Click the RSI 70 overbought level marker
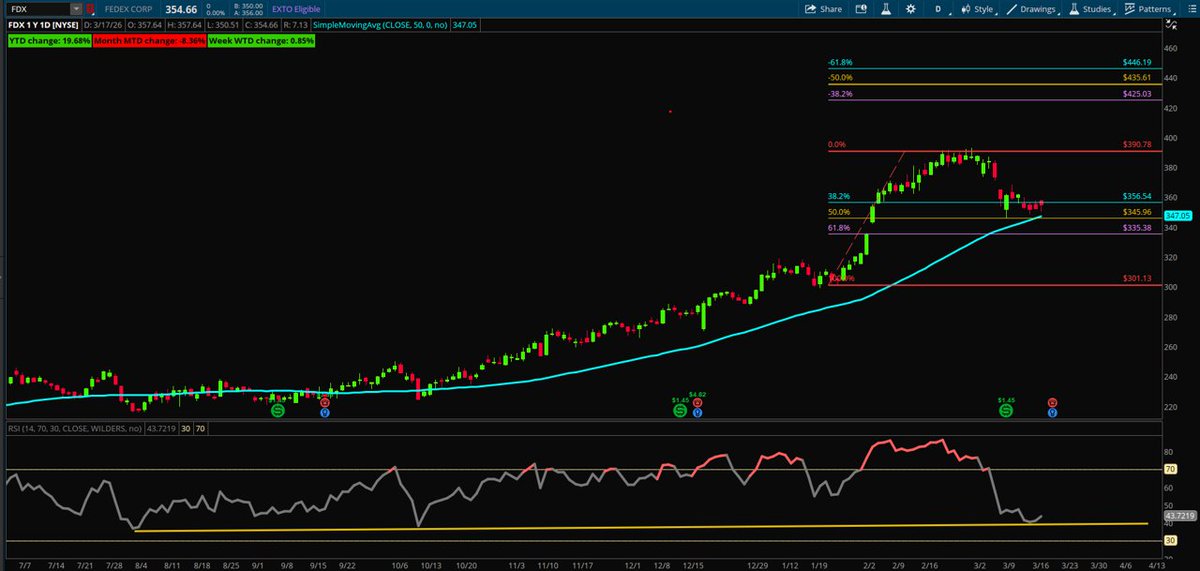1200x571 pixels. tap(1168, 468)
